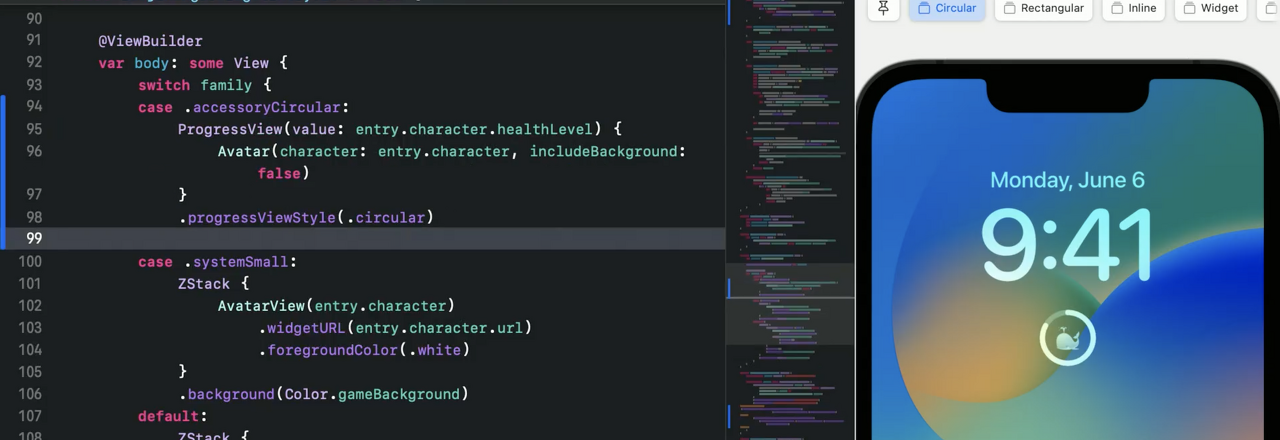The width and height of the screenshot is (1280, 440).
Task: Click the 'default:' case label
Action: tap(172, 416)
